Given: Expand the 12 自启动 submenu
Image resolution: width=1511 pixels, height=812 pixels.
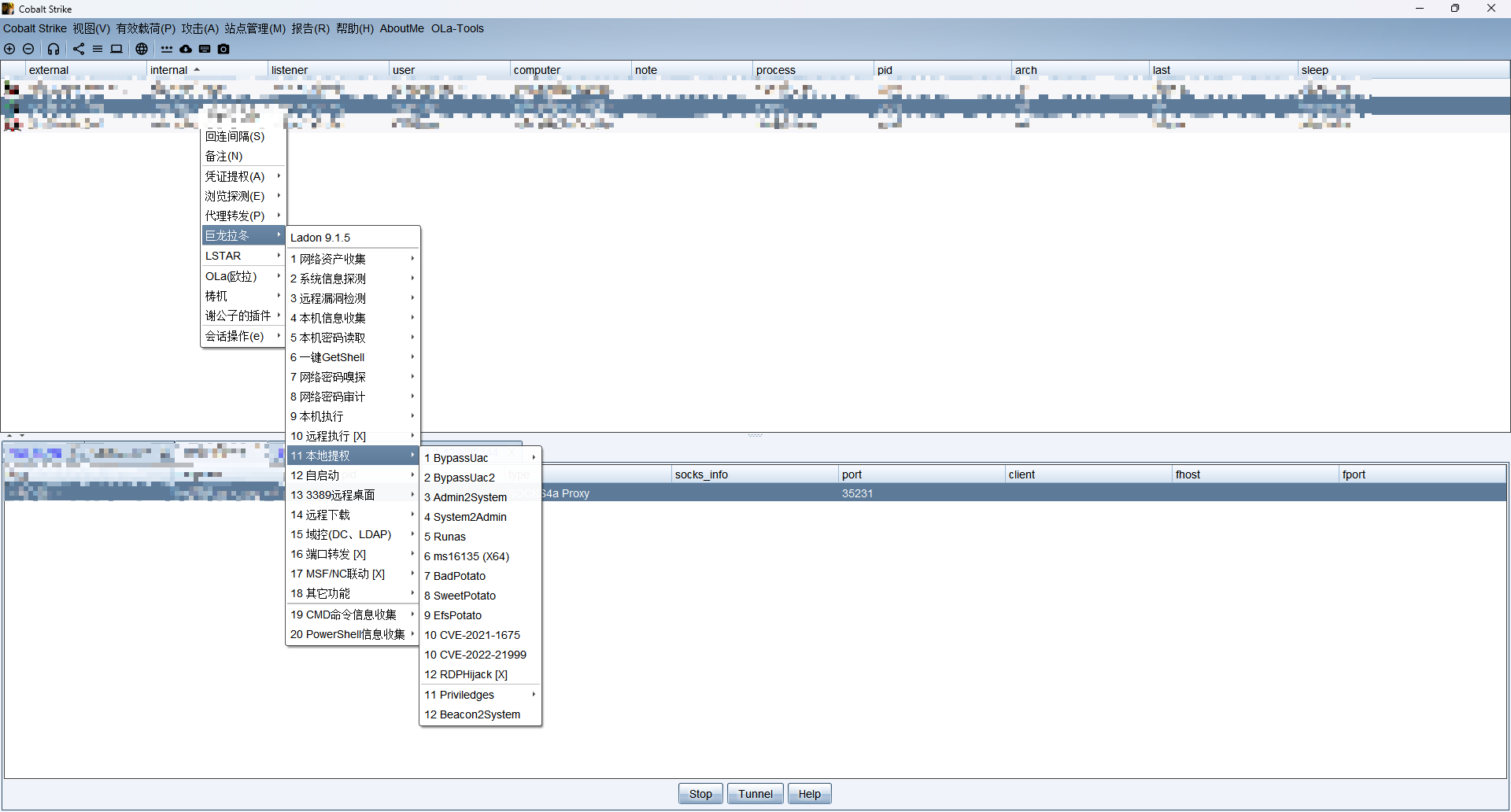Looking at the screenshot, I should 352,475.
